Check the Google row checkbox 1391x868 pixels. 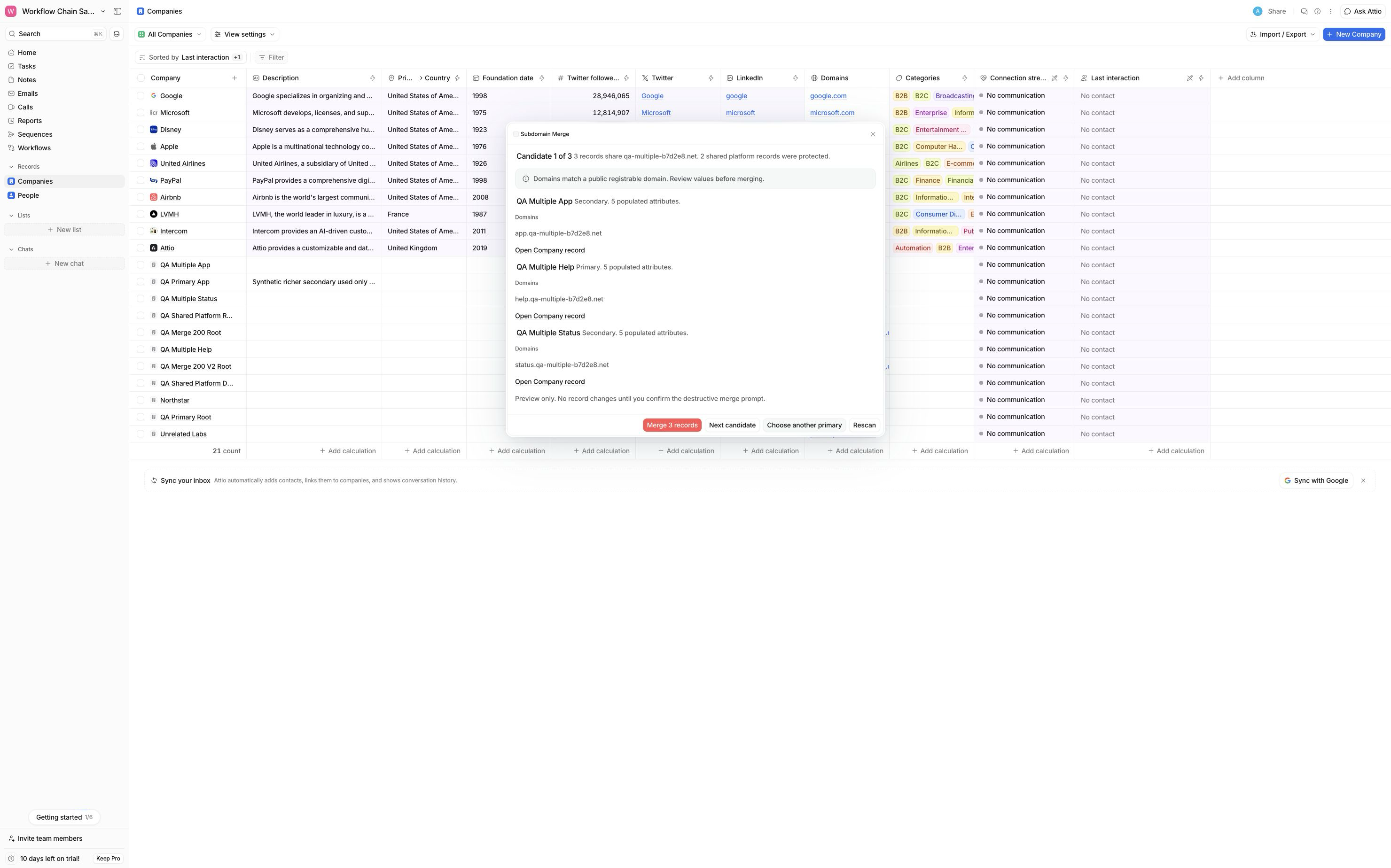tap(141, 96)
